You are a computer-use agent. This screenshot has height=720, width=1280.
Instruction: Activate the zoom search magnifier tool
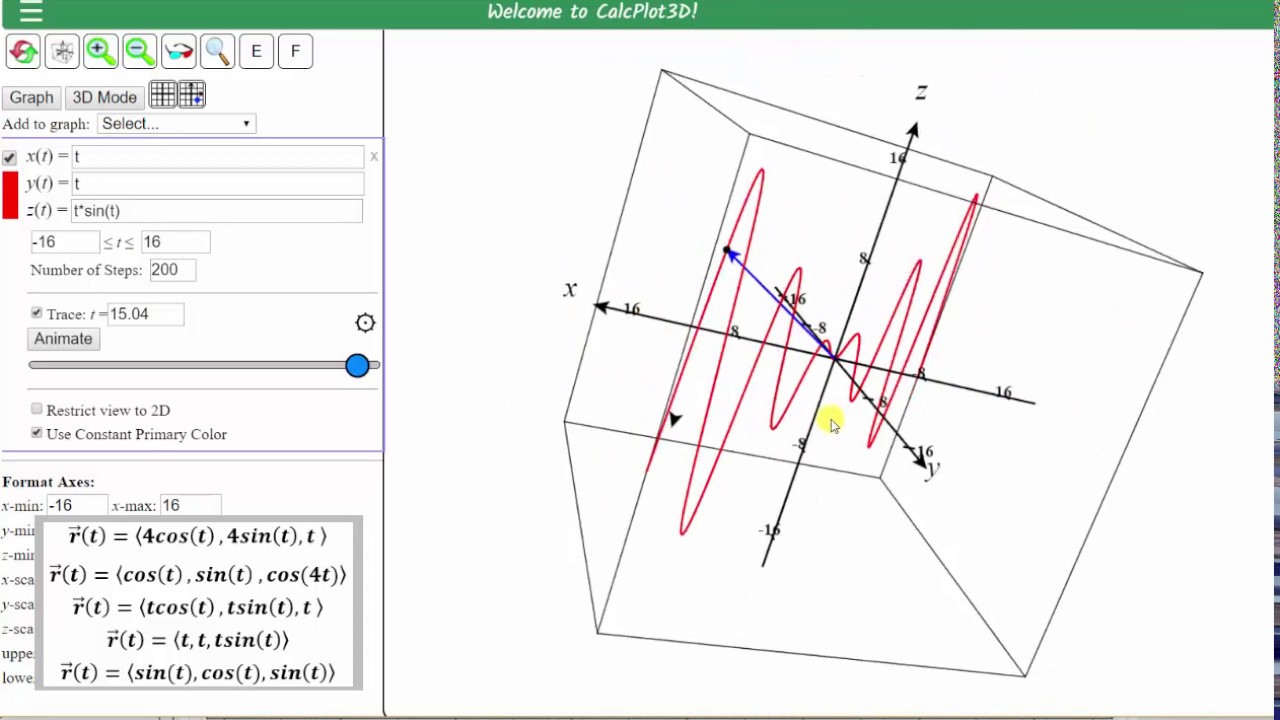217,51
